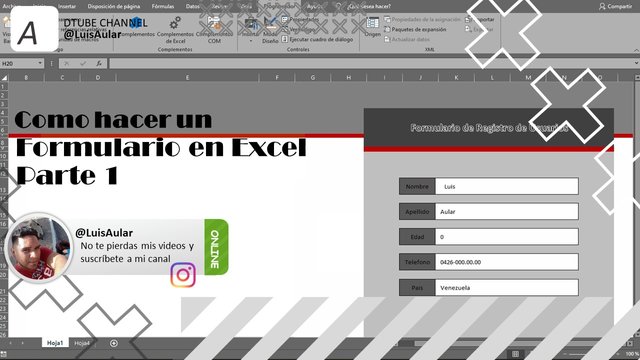Click the Telefono label button
This screenshot has height=360, width=640.
[417, 262]
